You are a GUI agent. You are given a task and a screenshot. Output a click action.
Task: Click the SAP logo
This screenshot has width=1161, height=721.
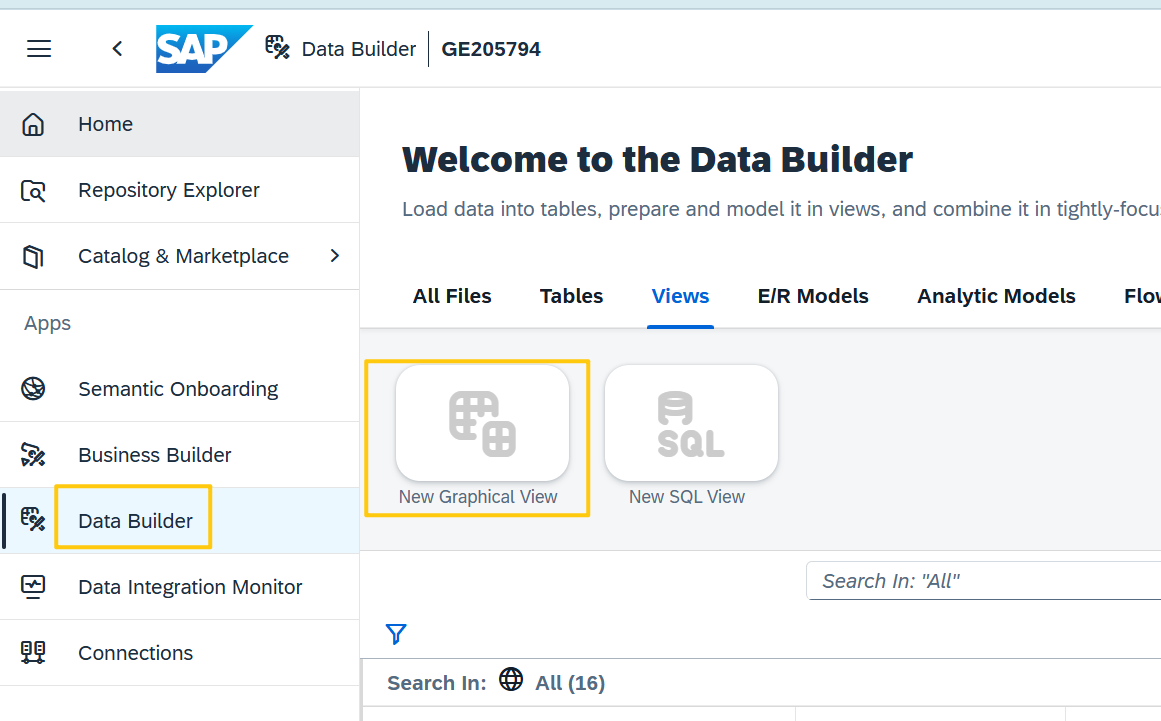point(204,49)
